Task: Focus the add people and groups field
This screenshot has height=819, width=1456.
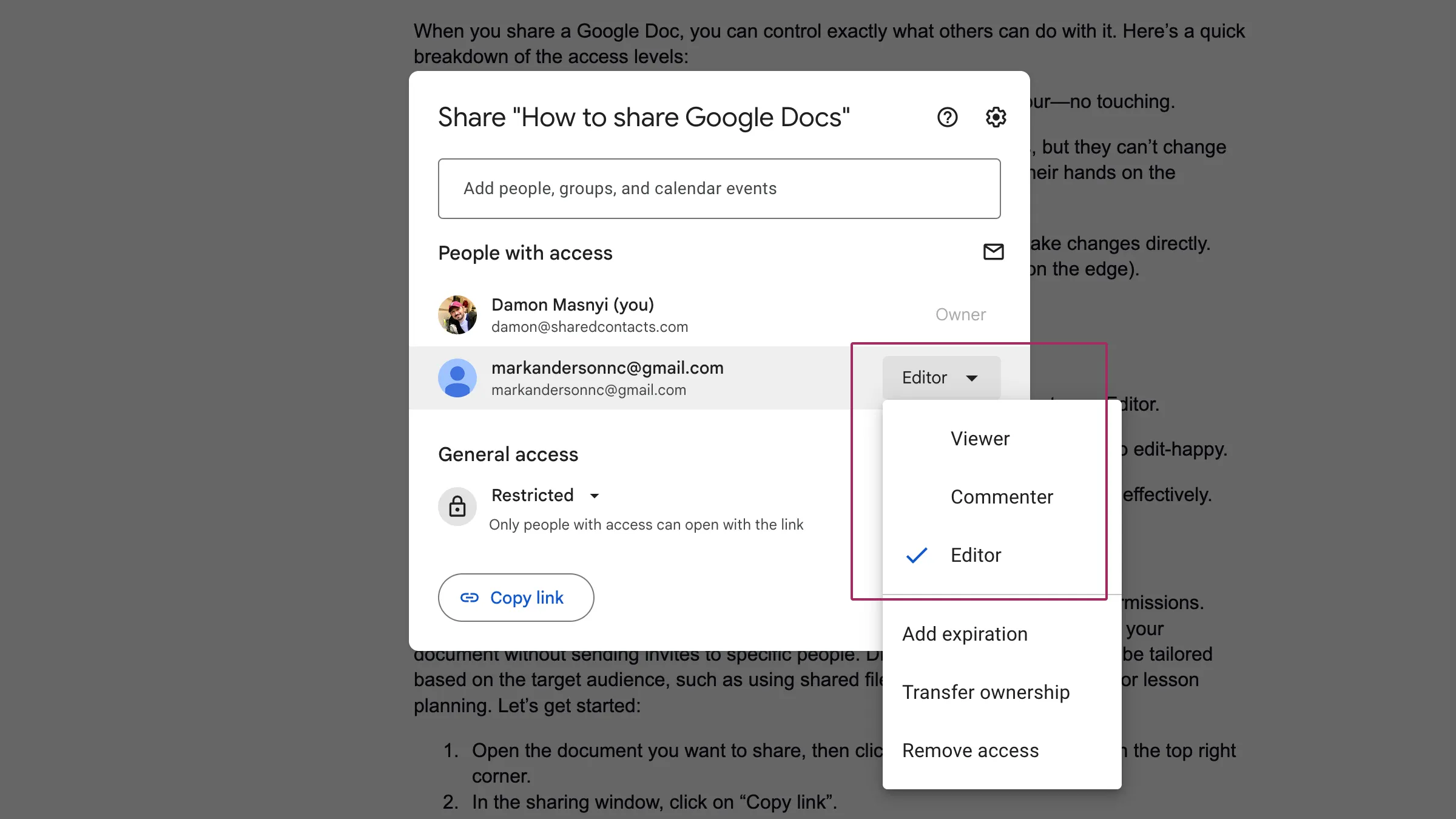Action: tap(718, 188)
